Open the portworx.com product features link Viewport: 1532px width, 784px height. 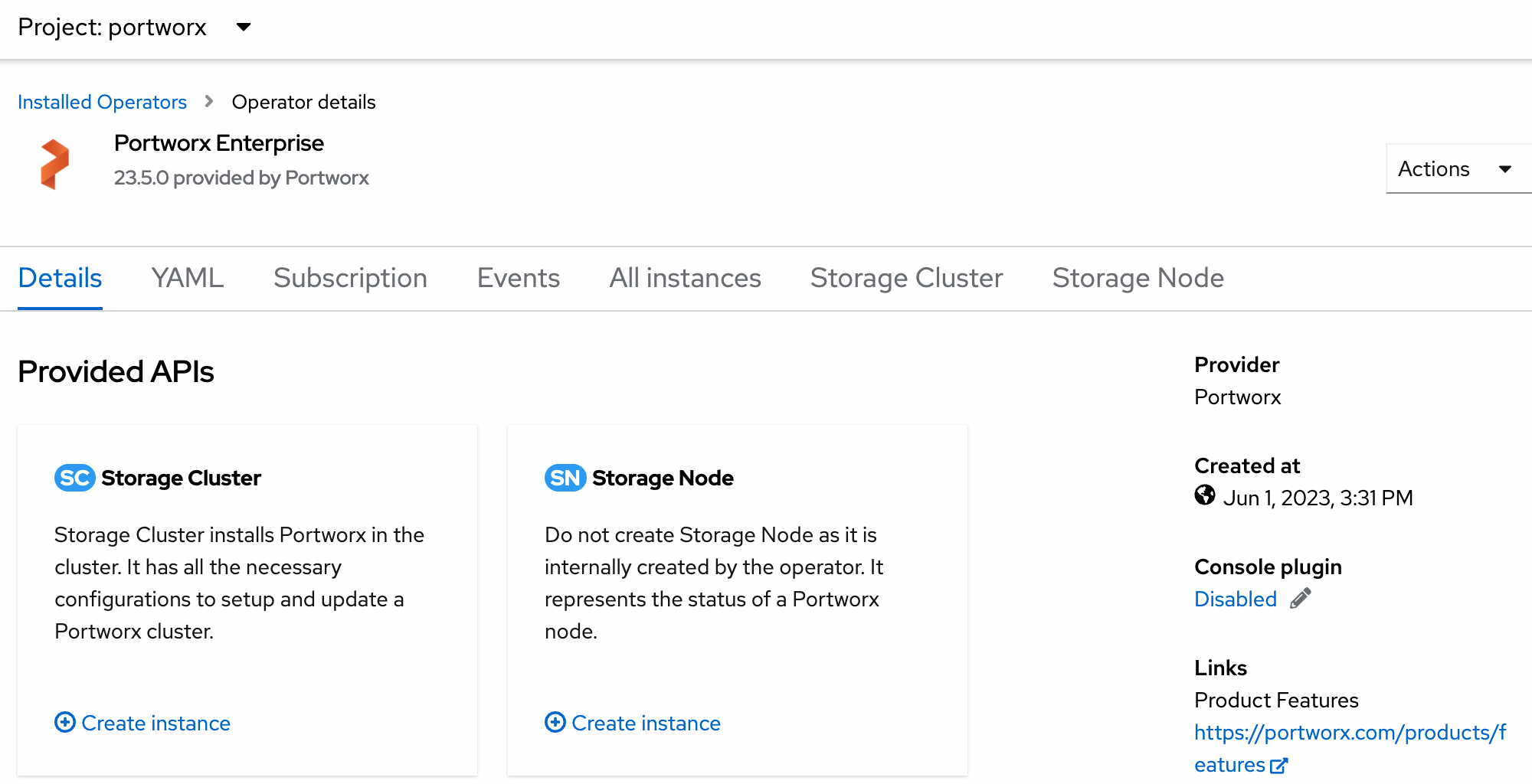1350,733
